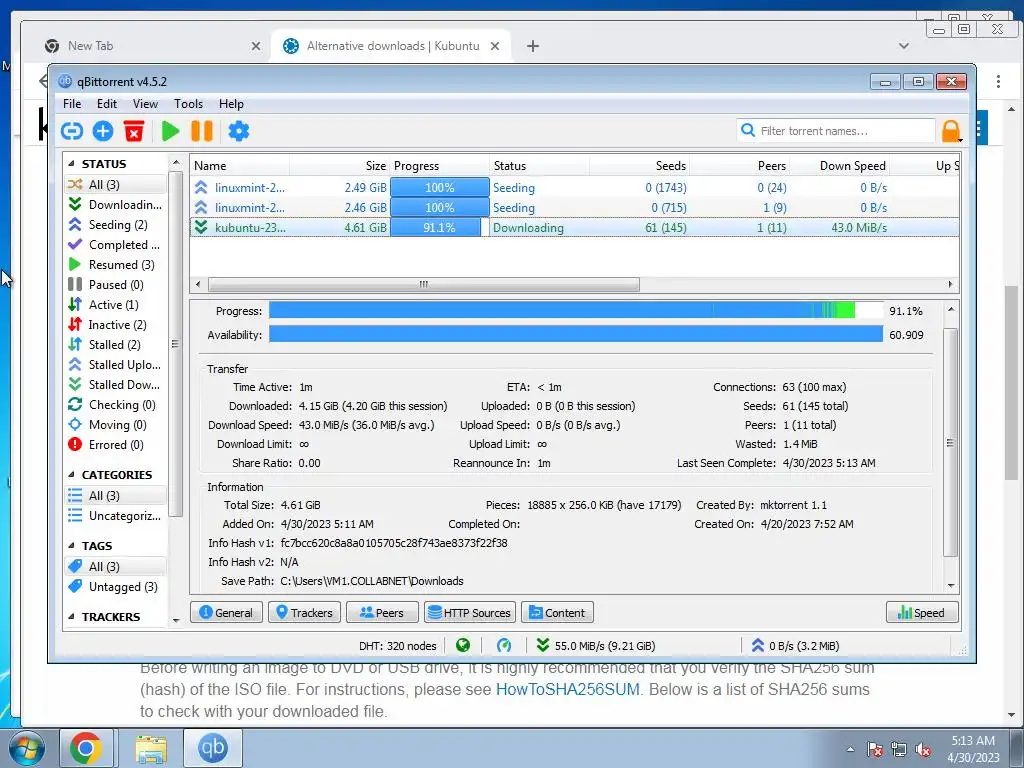Image resolution: width=1024 pixels, height=768 pixels.
Task: Switch to the Content tab
Action: pos(557,613)
